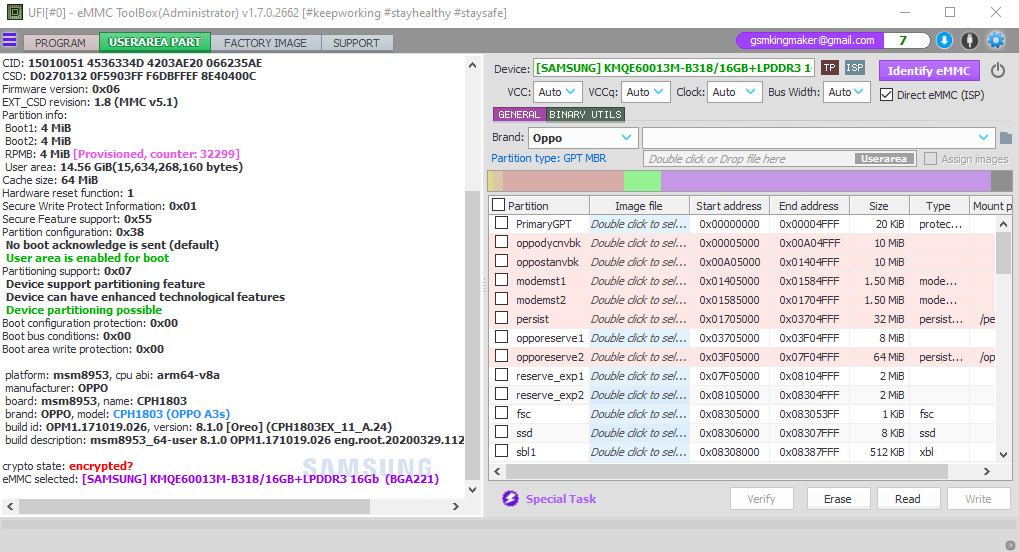Open the Bus Width dropdown
1019x552 pixels.
tap(846, 92)
